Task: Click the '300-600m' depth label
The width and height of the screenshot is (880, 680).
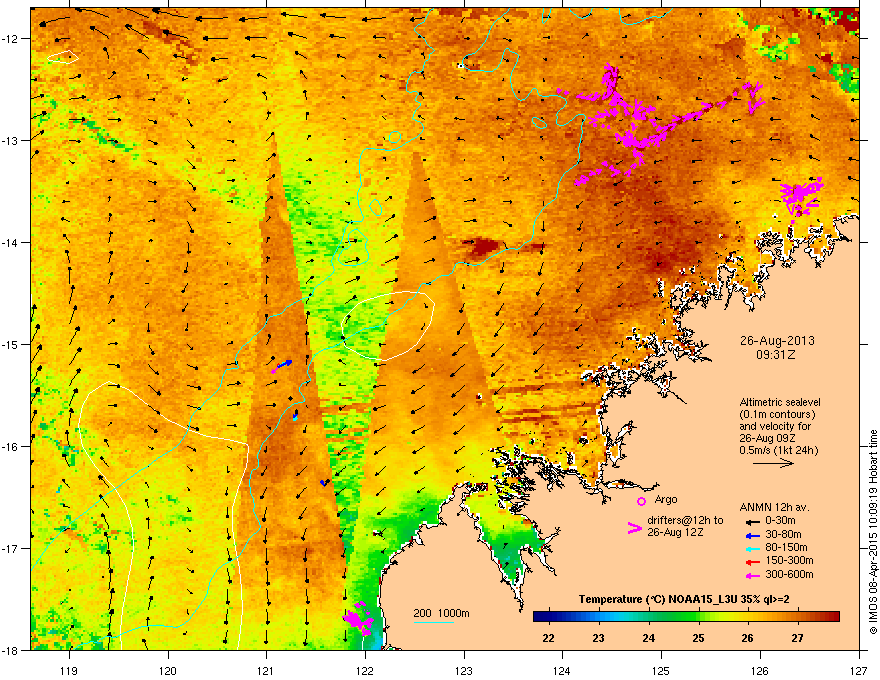Action: click(x=789, y=574)
